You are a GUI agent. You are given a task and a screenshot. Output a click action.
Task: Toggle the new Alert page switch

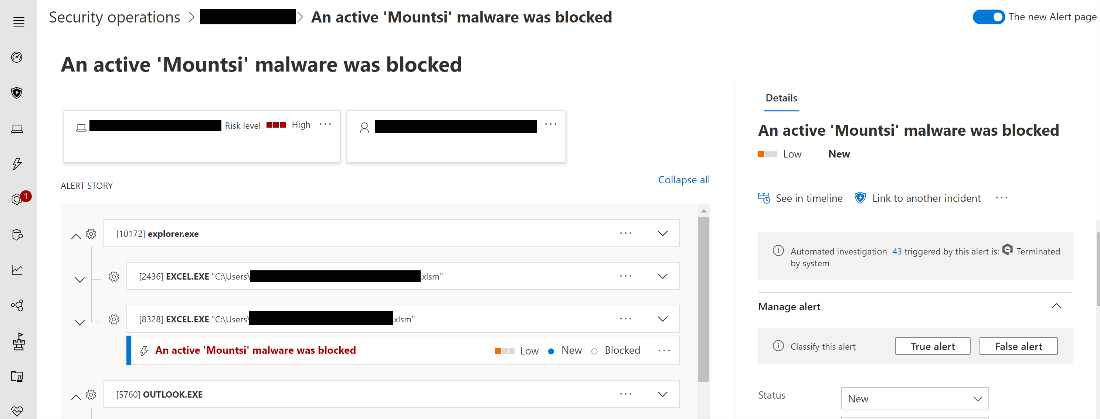(988, 17)
